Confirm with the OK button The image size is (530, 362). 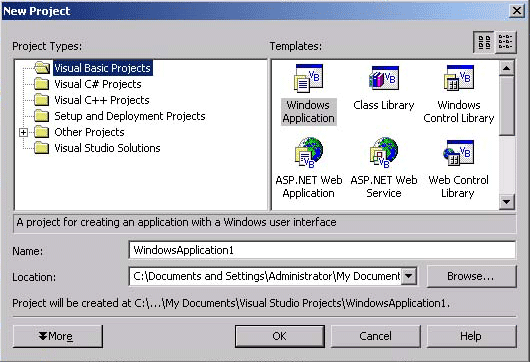[280, 336]
